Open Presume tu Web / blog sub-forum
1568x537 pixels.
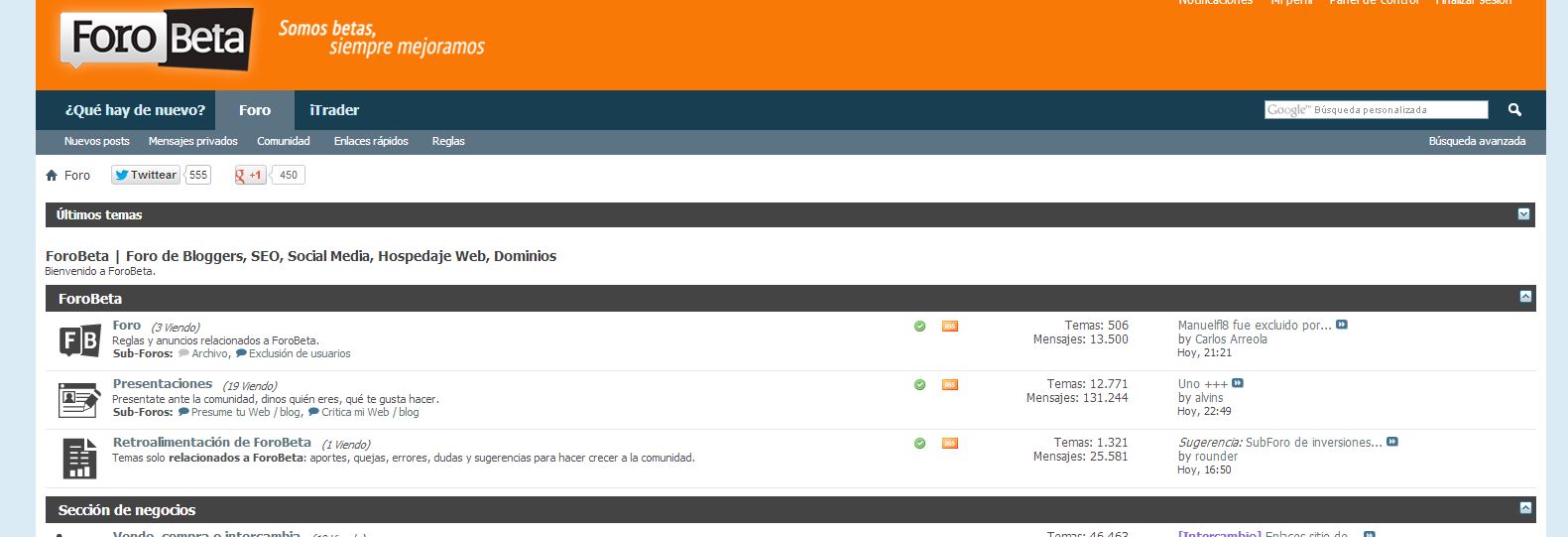point(245,412)
